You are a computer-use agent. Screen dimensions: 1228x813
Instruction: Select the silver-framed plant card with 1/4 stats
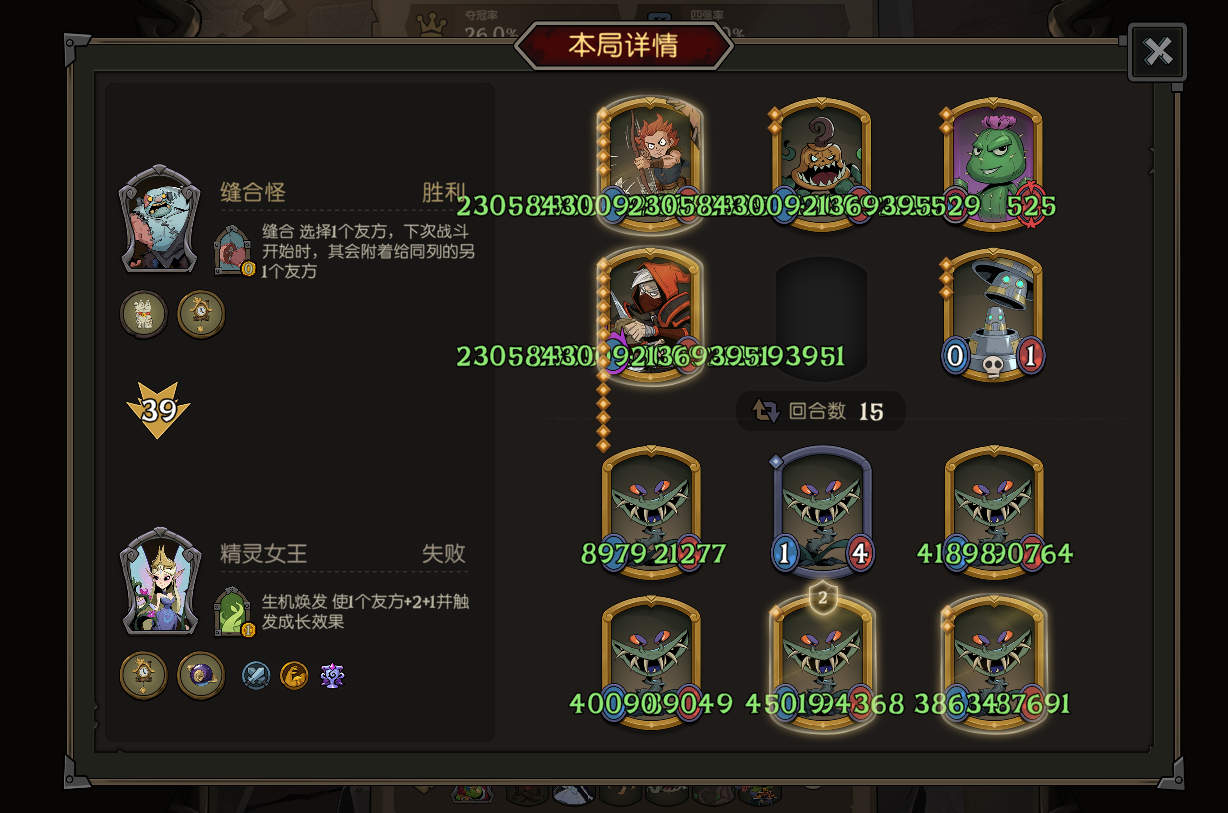(x=822, y=511)
